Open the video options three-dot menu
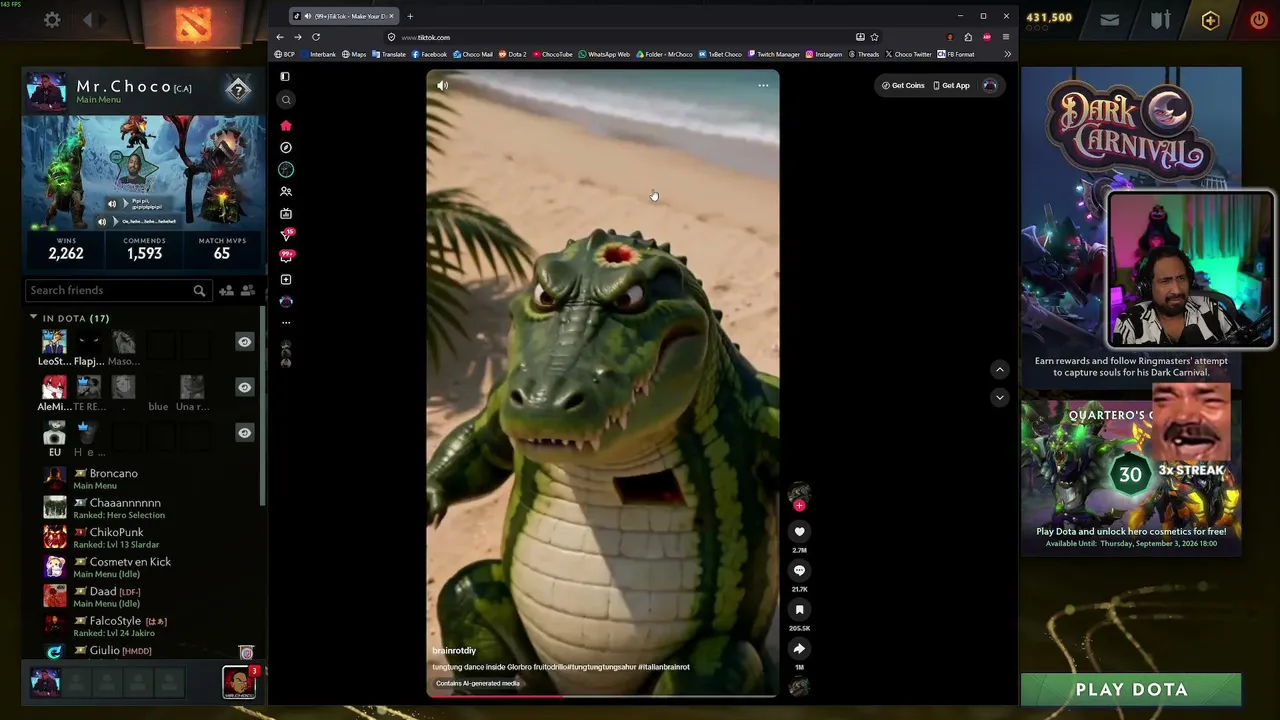This screenshot has width=1280, height=720. coord(763,86)
